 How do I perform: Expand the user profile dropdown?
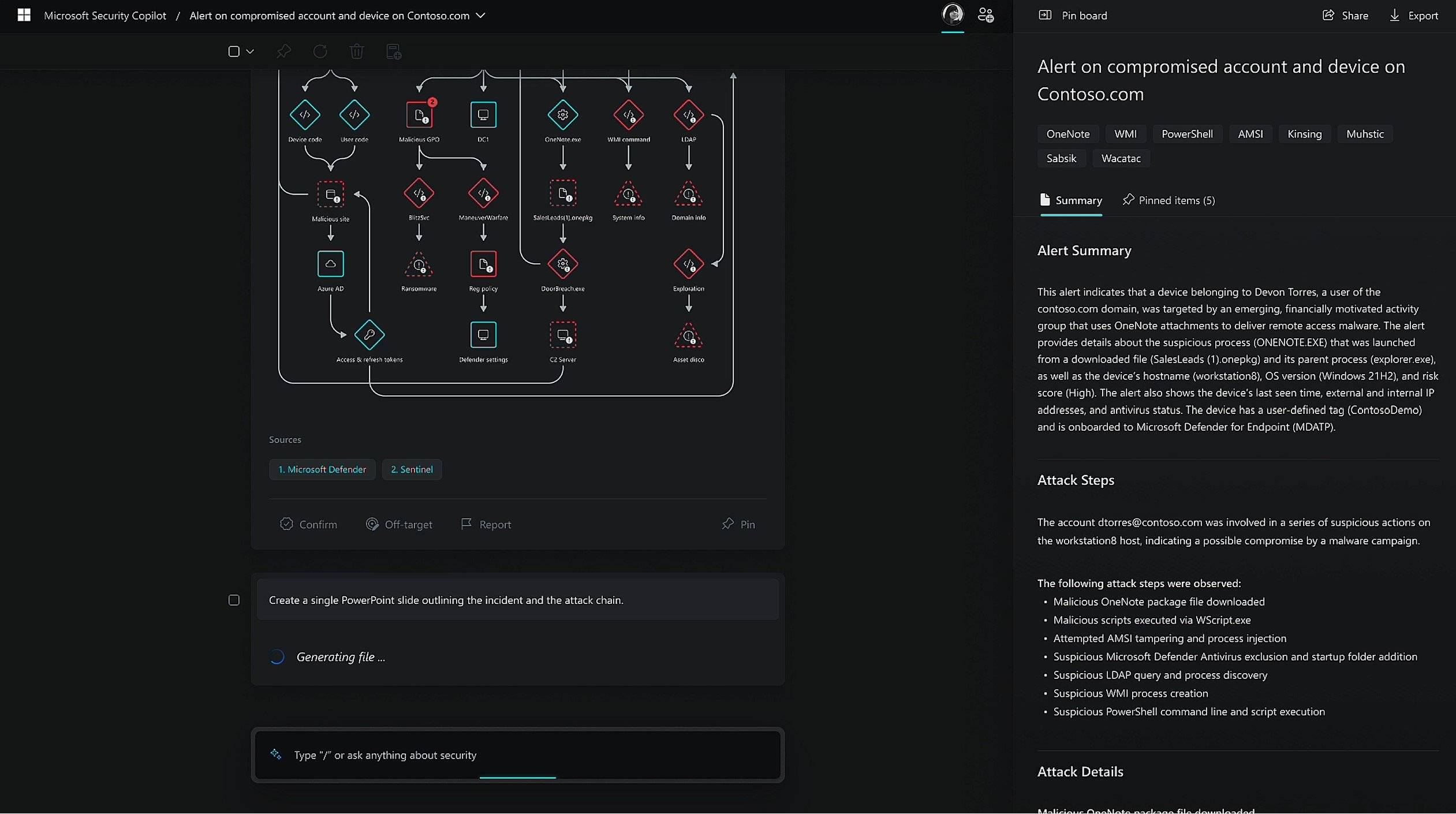click(952, 15)
